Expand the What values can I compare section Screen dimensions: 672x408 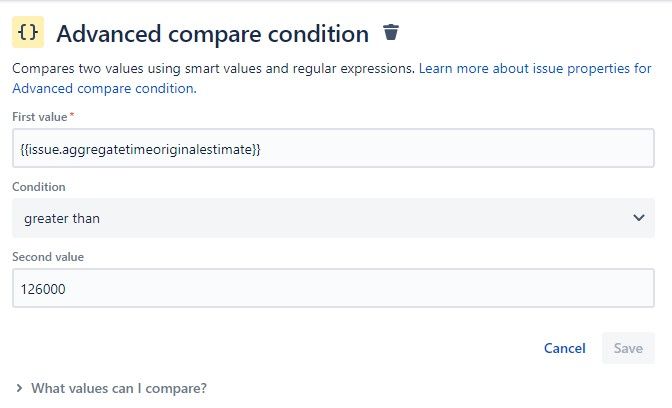pos(118,388)
